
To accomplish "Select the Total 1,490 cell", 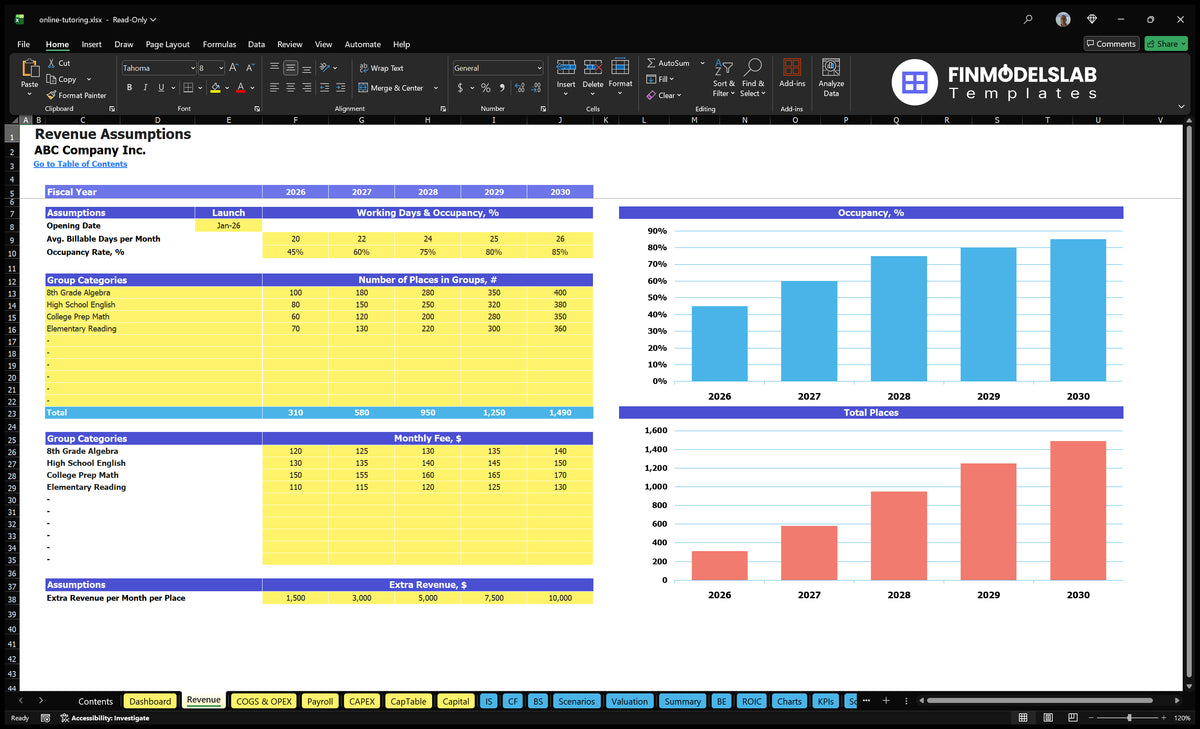I will [x=560, y=412].
